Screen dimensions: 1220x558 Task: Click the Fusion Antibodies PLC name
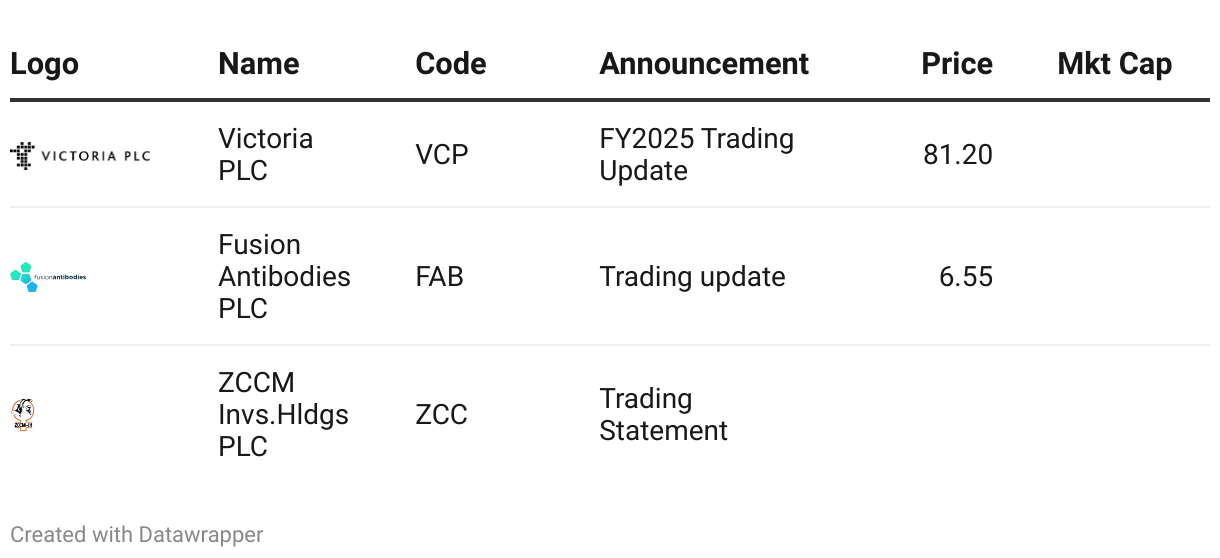coord(284,276)
